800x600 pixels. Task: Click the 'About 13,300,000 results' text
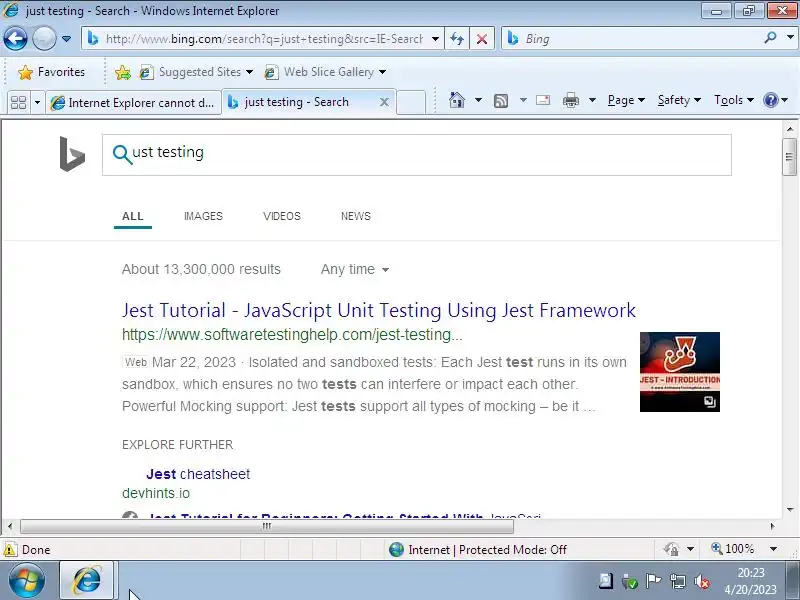(x=201, y=269)
